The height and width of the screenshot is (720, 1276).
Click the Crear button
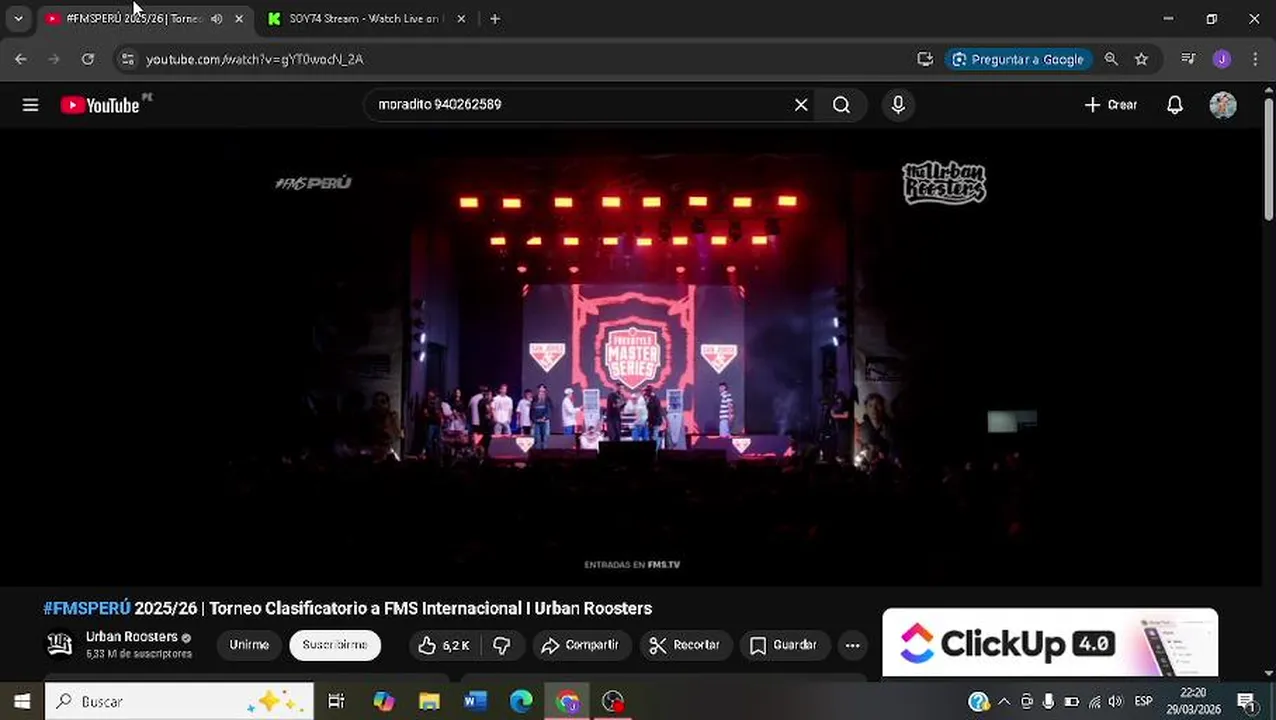[1111, 105]
